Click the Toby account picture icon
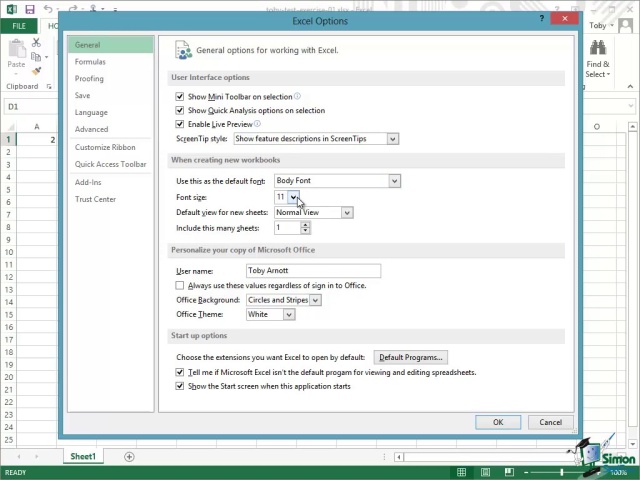 625,26
